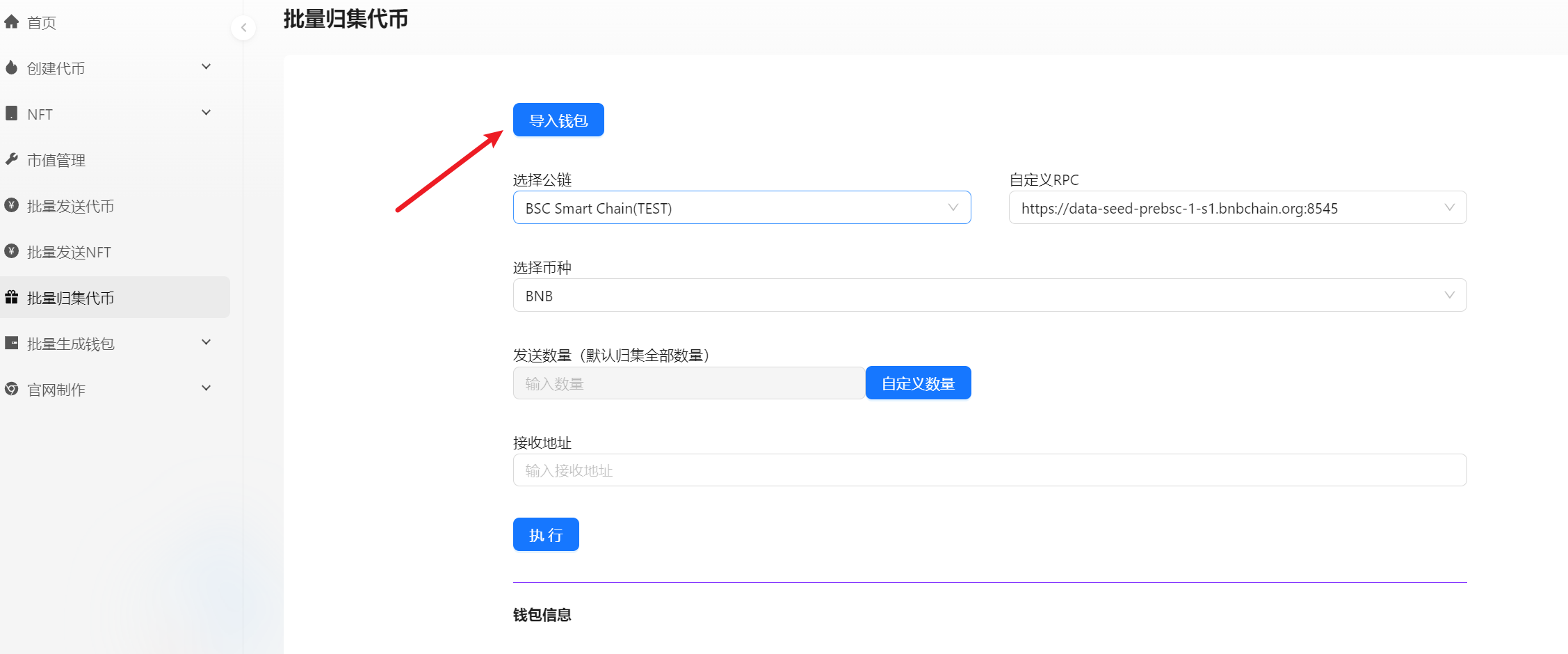Open 市值管理 menu item
This screenshot has height=654, width=1568.
[56, 160]
